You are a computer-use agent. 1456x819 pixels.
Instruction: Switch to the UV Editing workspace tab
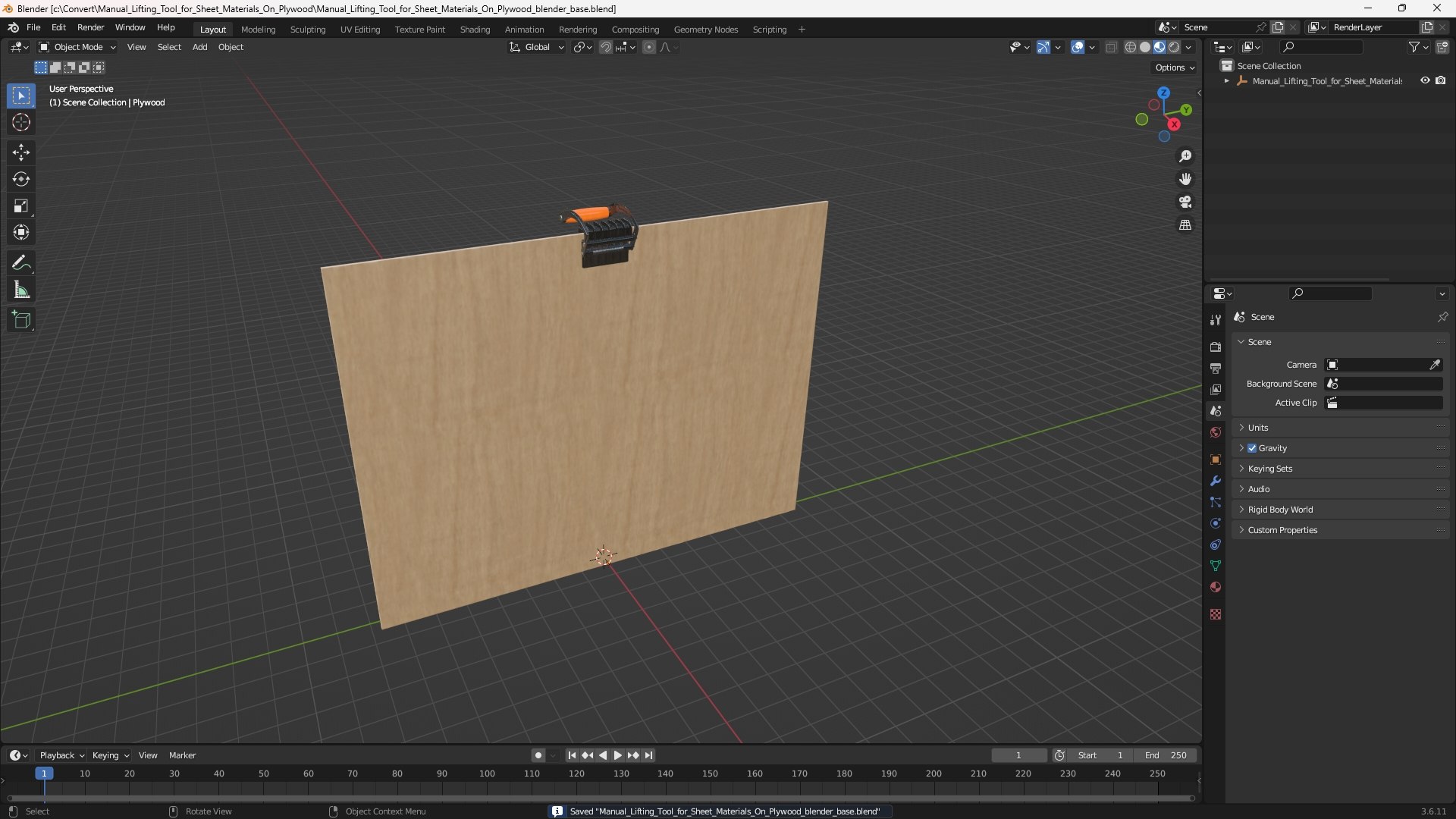pos(360,30)
